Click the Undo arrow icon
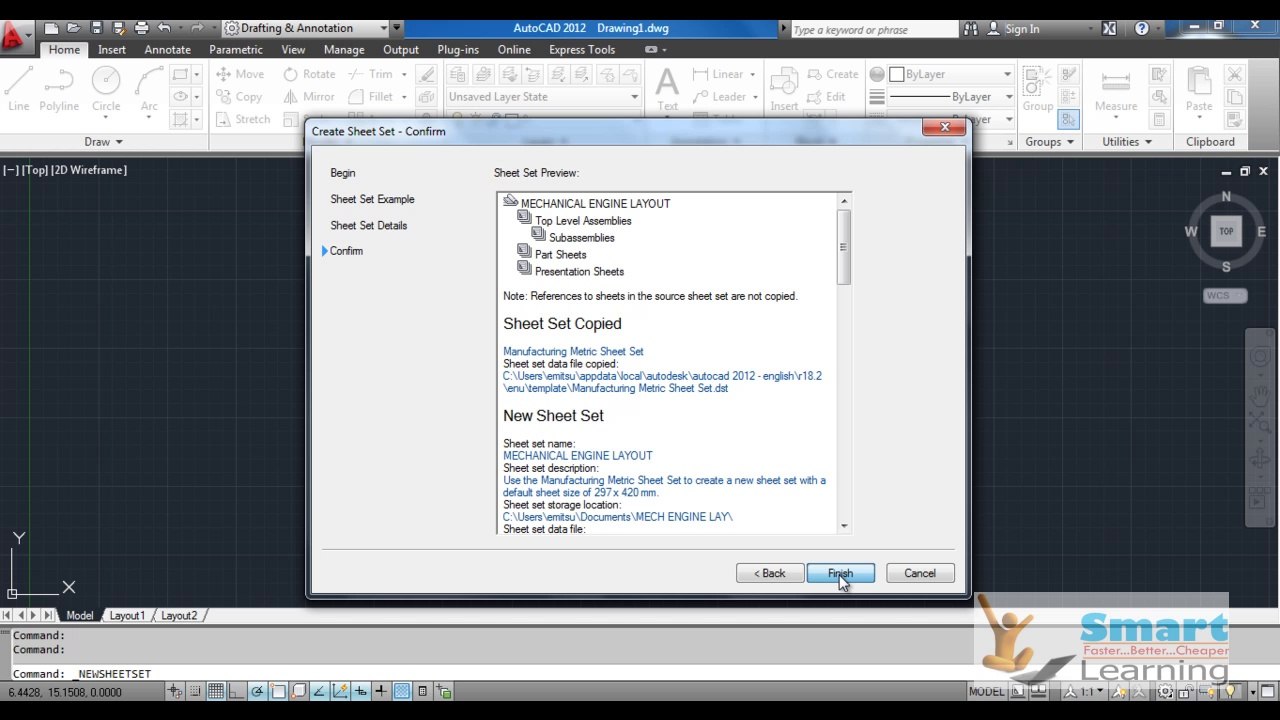Image resolution: width=1280 pixels, height=720 pixels. (164, 28)
